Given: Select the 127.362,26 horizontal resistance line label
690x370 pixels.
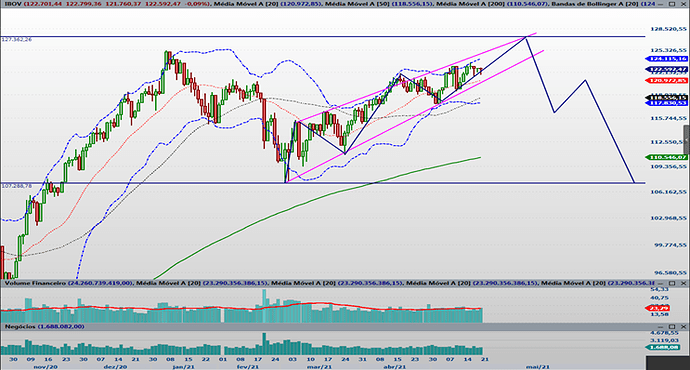Looking at the screenshot, I should click(17, 40).
